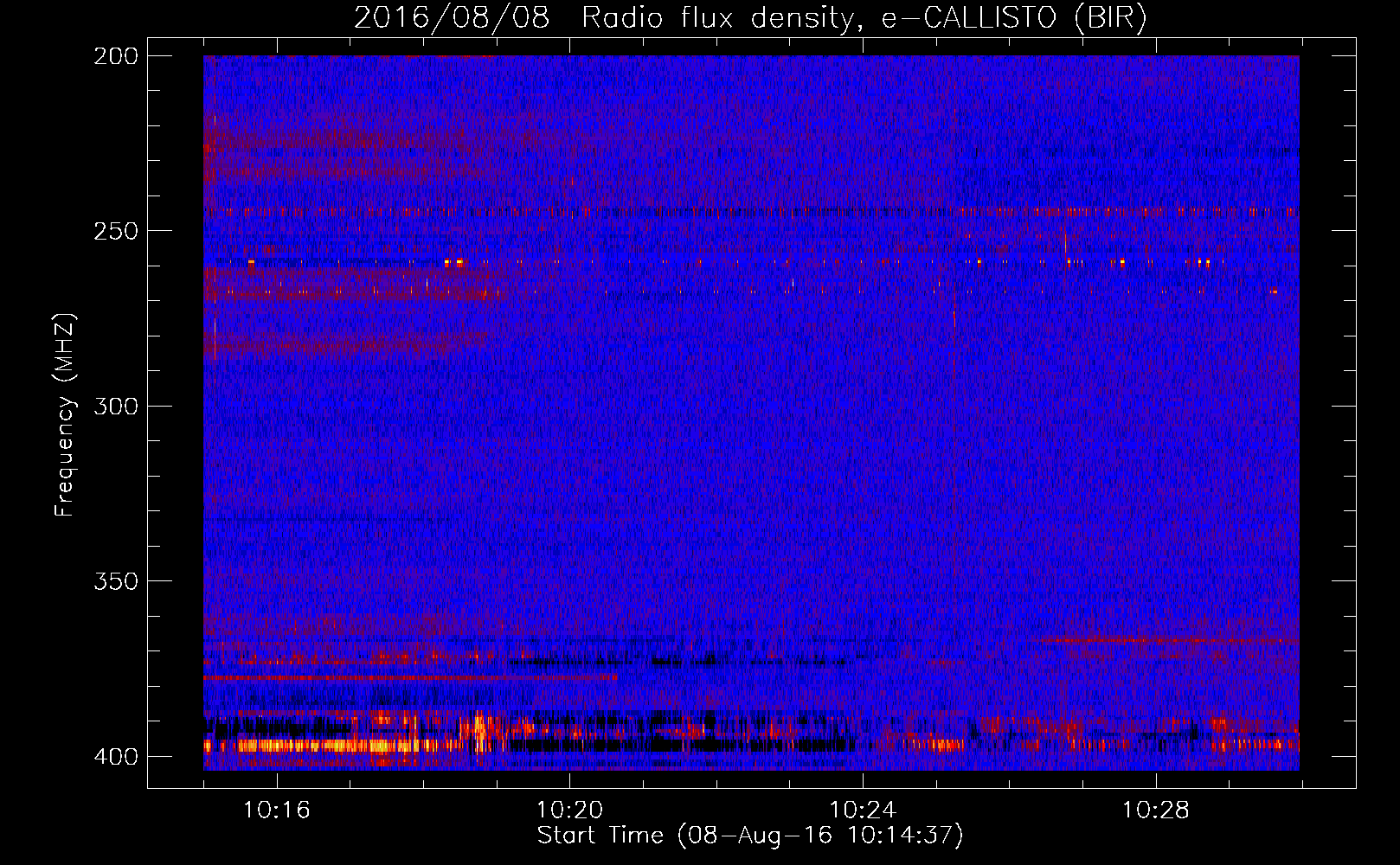Click the 250 frequency tick label
The height and width of the screenshot is (865, 1400).
pyautogui.click(x=115, y=231)
